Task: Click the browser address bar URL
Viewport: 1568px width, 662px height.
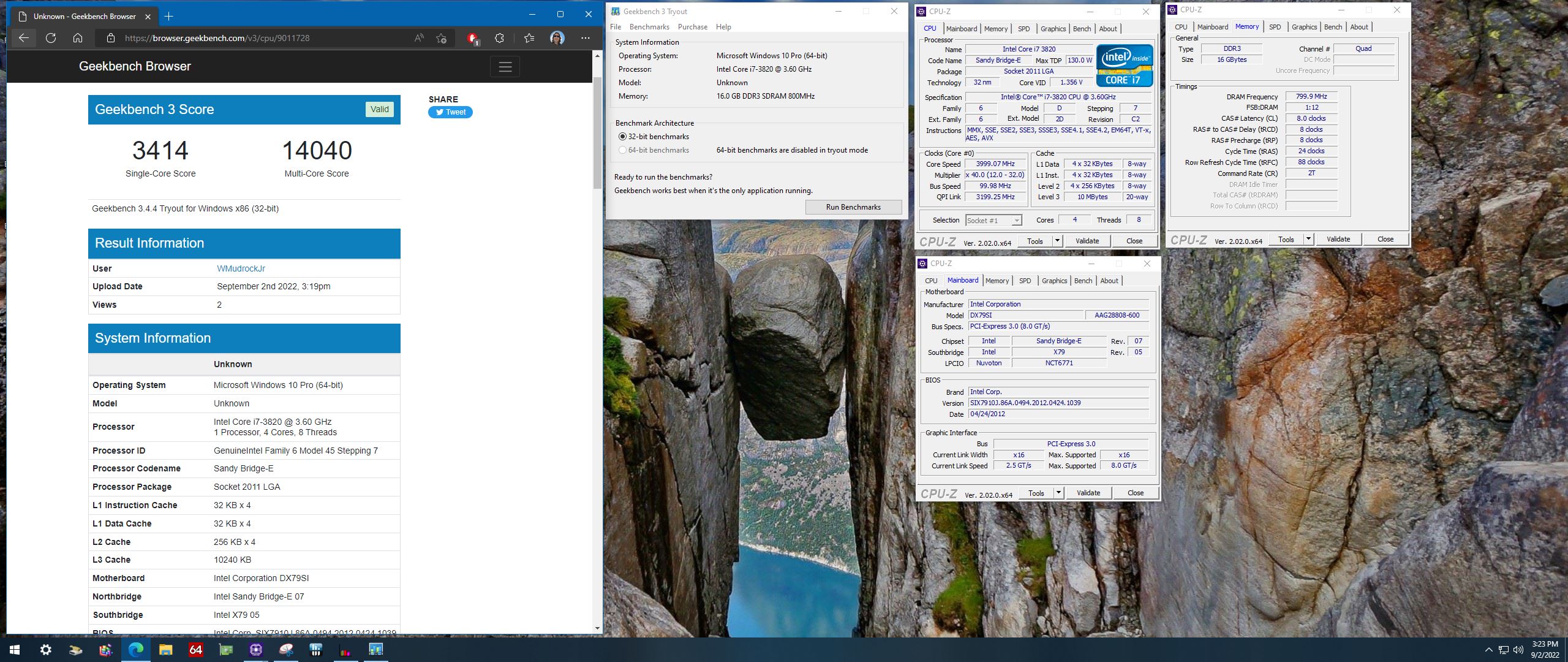Action: coord(217,38)
